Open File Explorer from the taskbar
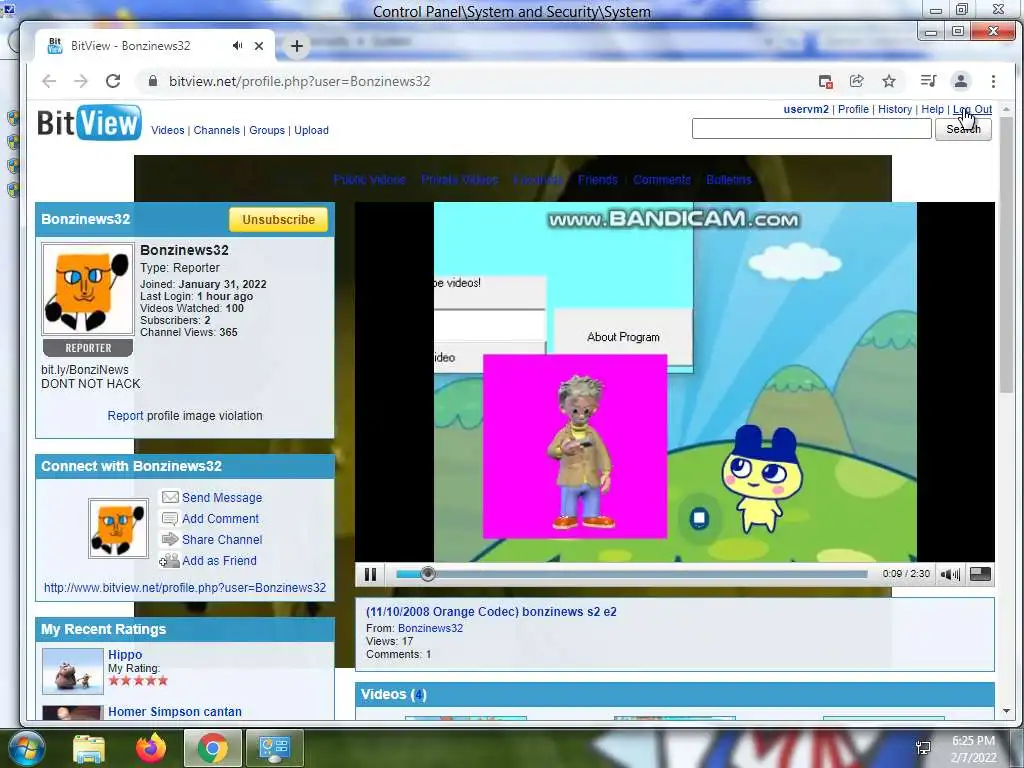 (89, 748)
